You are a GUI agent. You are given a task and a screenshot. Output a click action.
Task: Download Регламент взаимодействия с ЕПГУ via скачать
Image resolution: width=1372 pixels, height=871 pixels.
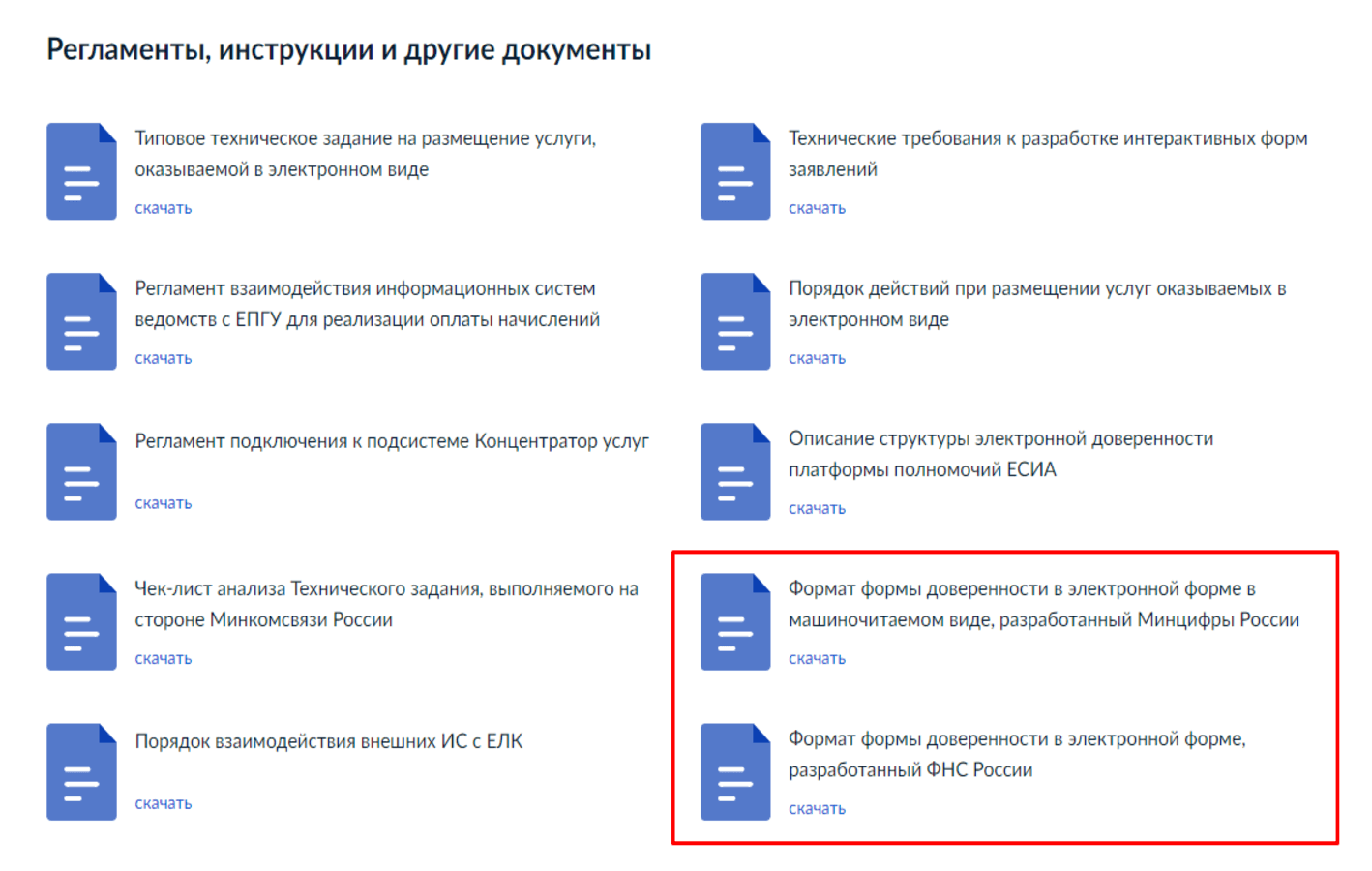[x=164, y=358]
